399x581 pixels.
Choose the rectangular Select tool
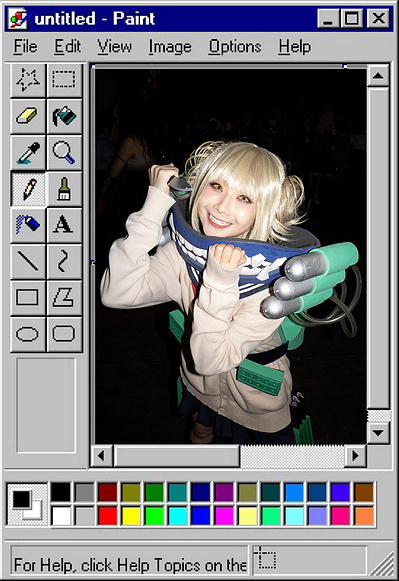64,80
